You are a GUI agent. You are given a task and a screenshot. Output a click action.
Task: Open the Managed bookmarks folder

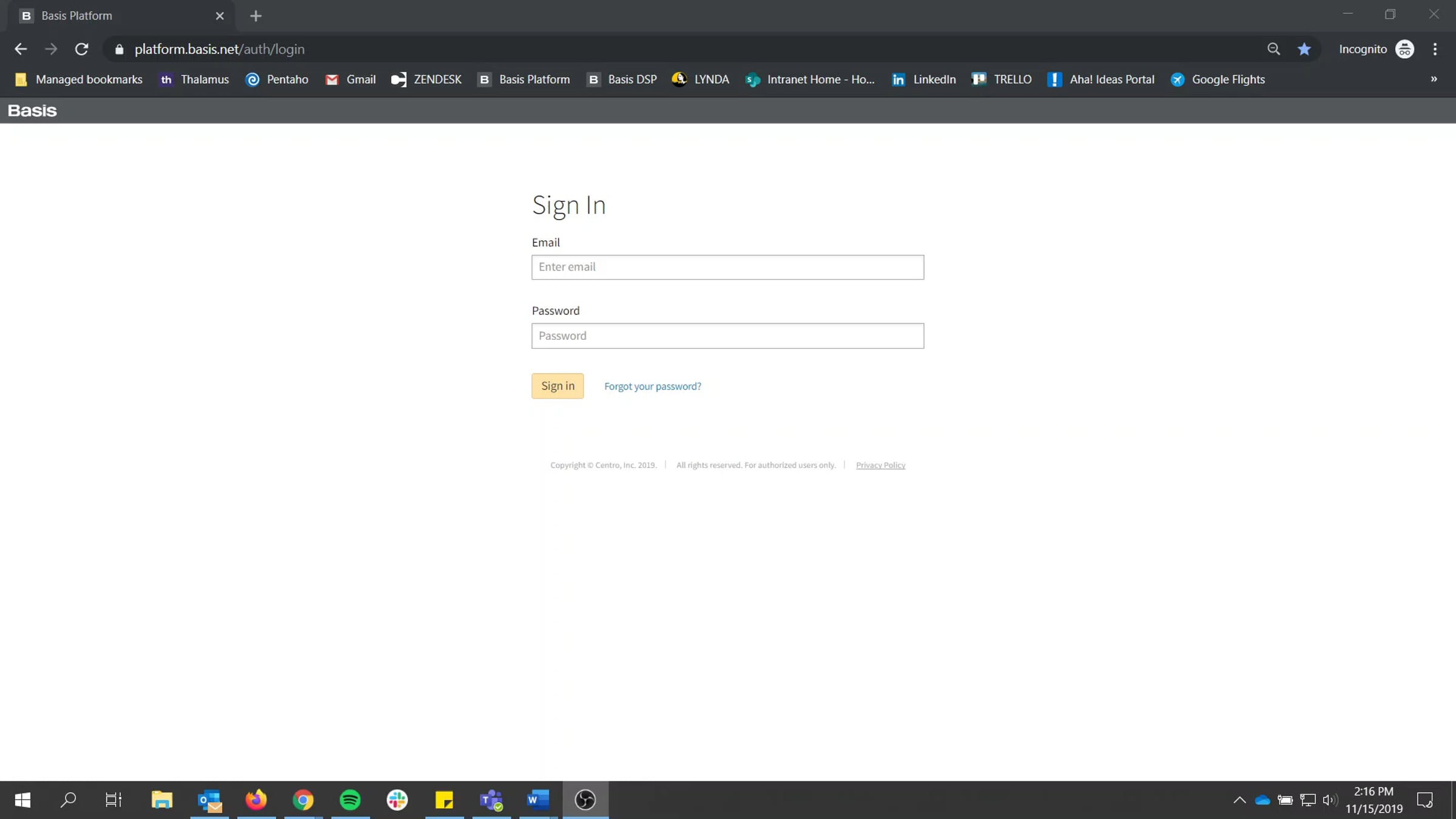click(79, 79)
